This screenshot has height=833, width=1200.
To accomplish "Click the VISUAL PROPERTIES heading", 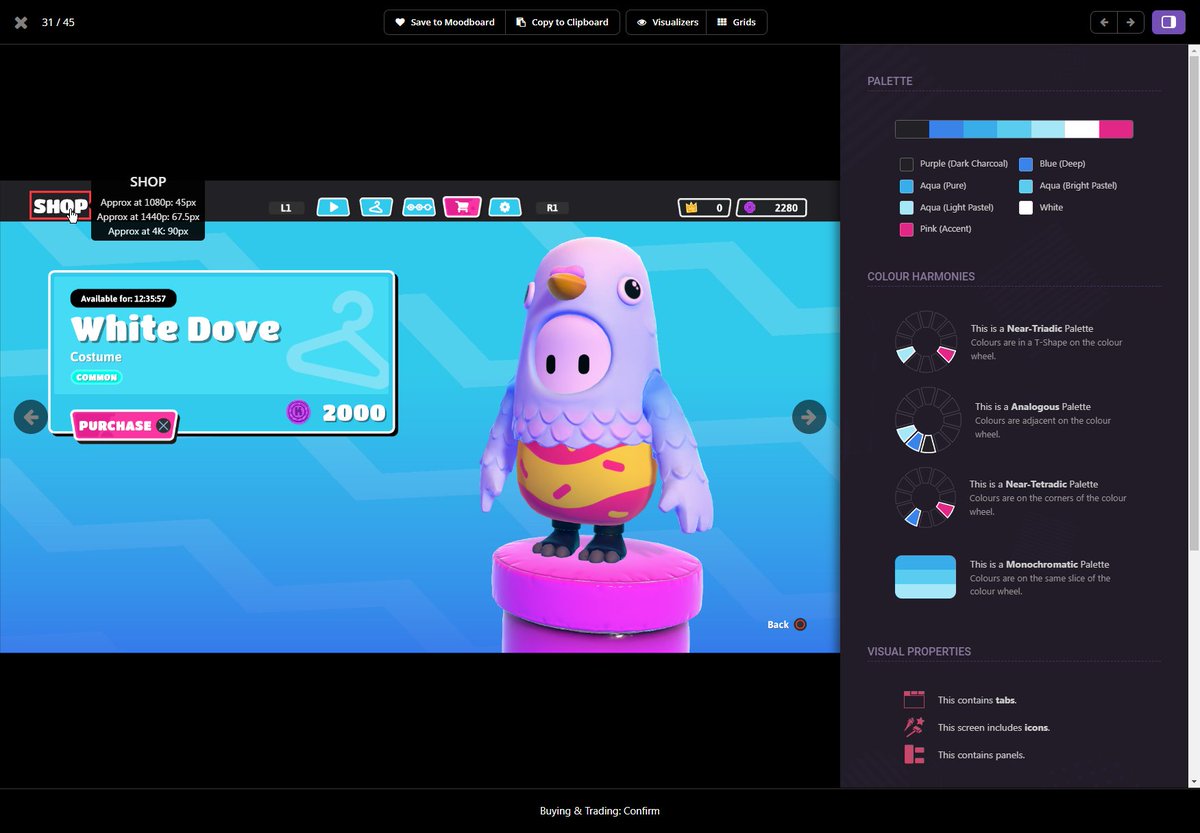I will [919, 651].
